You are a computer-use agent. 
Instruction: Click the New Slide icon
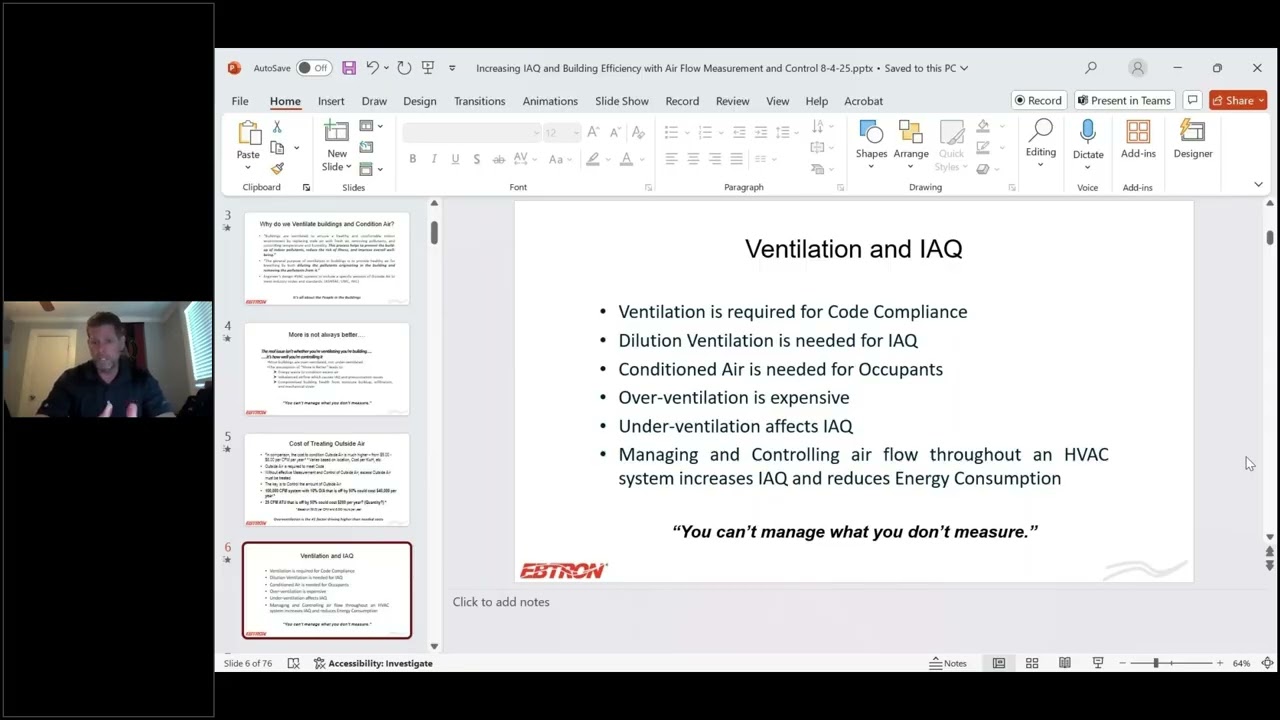tap(337, 133)
